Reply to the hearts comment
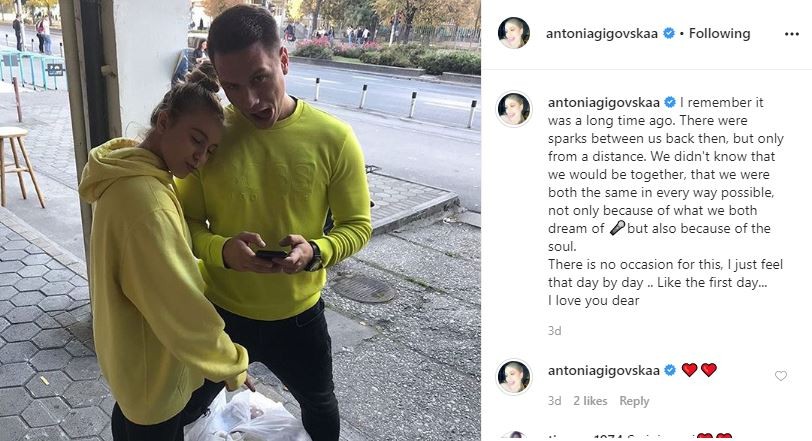The image size is (812, 441). tap(634, 401)
